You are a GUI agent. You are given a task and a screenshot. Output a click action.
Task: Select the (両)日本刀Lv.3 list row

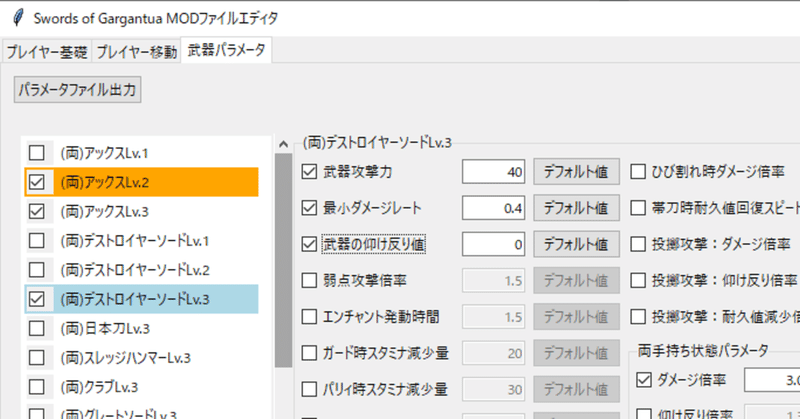(141, 328)
